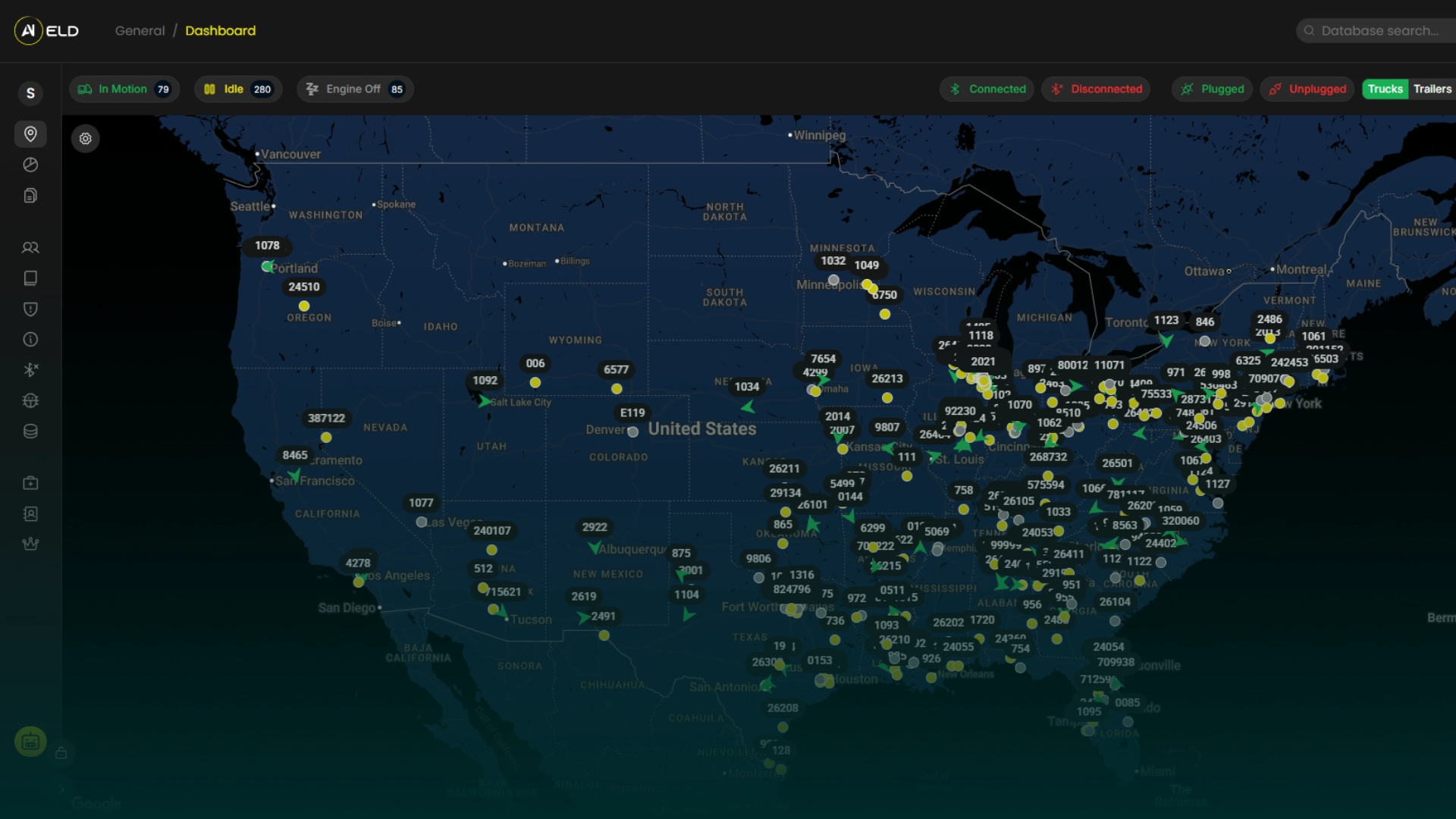The width and height of the screenshot is (1456, 819).
Task: Open the documents logs icon in sidebar
Action: click(x=30, y=195)
